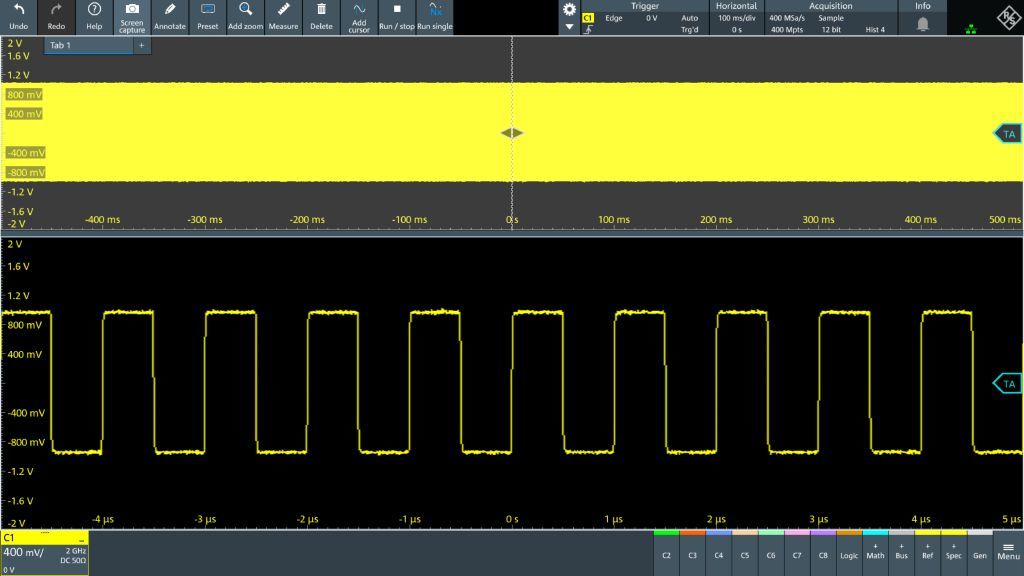Add a Bus decode
1024x576 pixels.
click(x=901, y=552)
